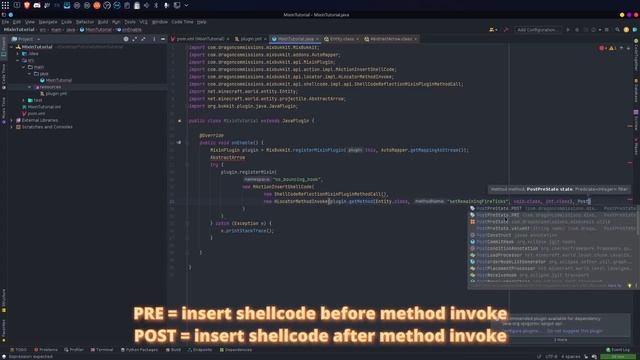Open the Terminal tool window

102,350
